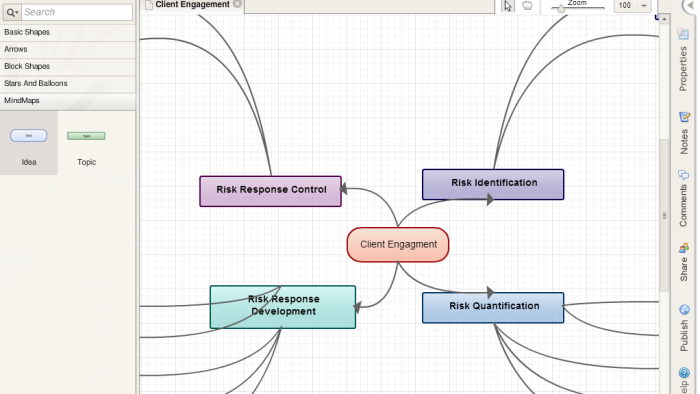Open the Properties side panel
The image size is (700, 394).
pyautogui.click(x=683, y=60)
